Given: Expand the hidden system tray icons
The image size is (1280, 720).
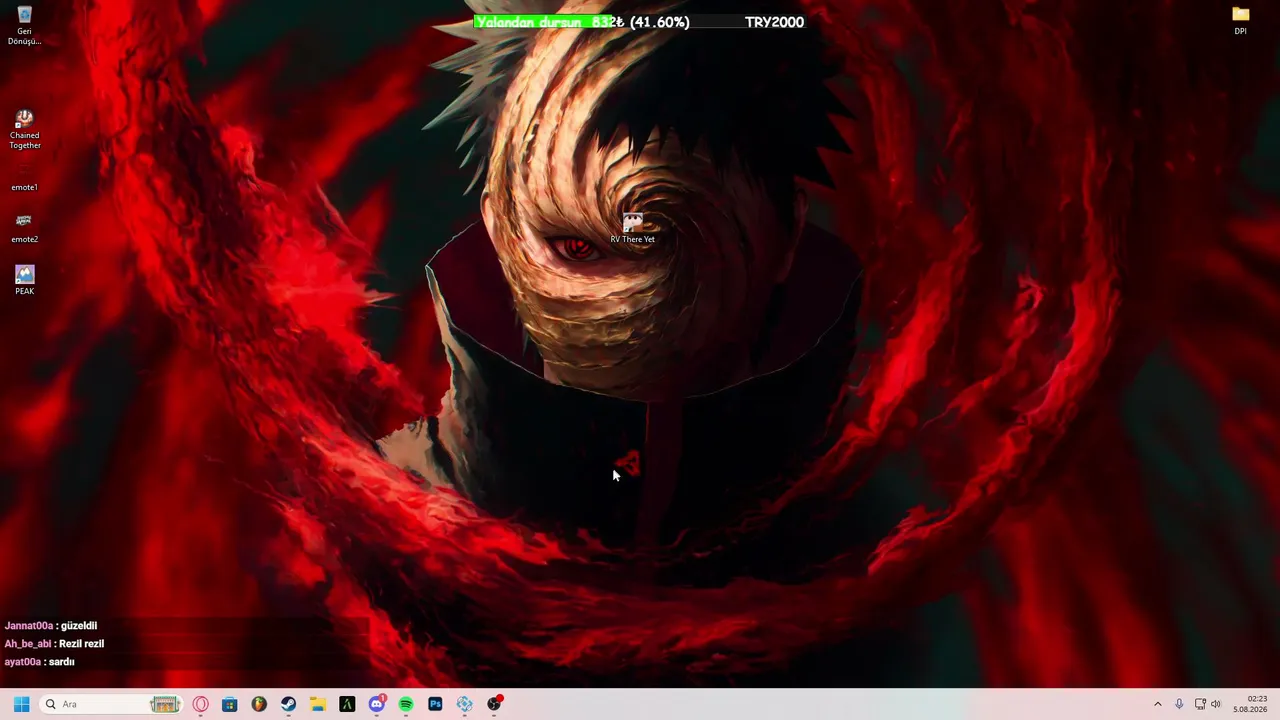Looking at the screenshot, I should click(1158, 704).
